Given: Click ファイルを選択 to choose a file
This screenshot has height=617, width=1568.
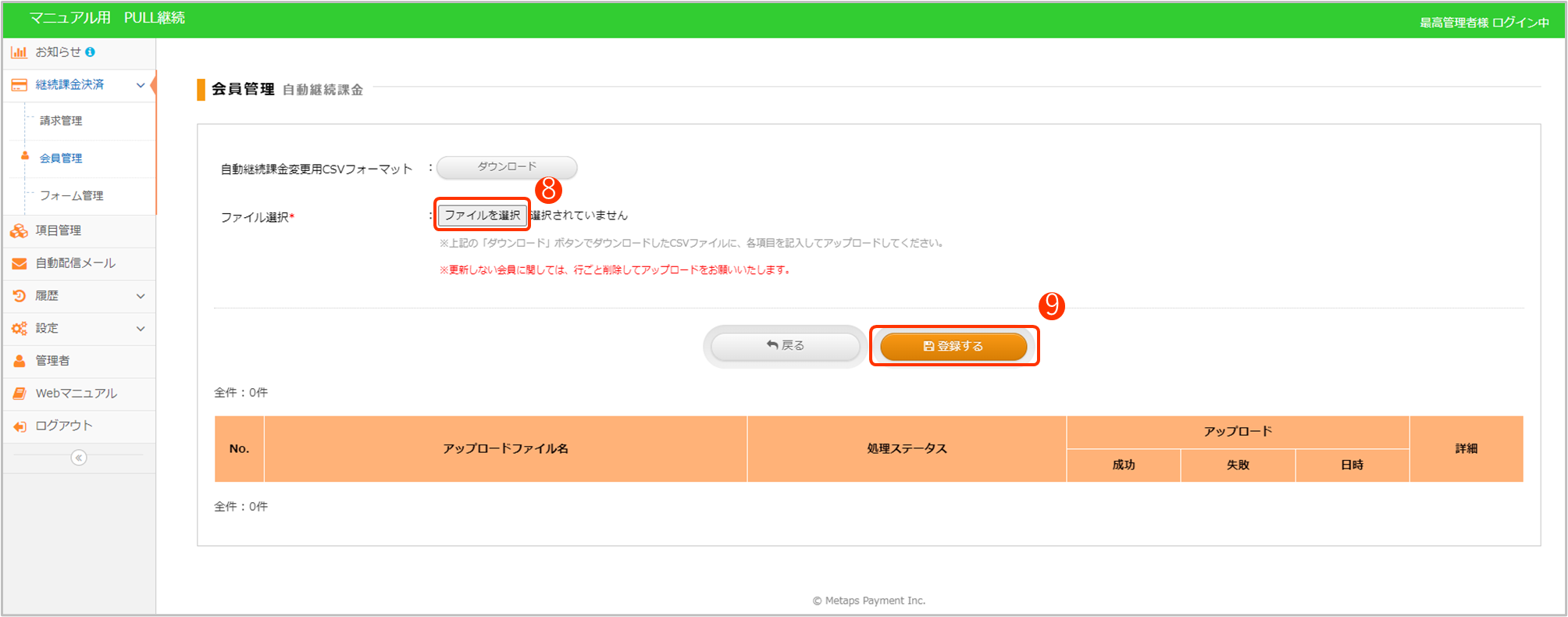Looking at the screenshot, I should click(x=482, y=216).
